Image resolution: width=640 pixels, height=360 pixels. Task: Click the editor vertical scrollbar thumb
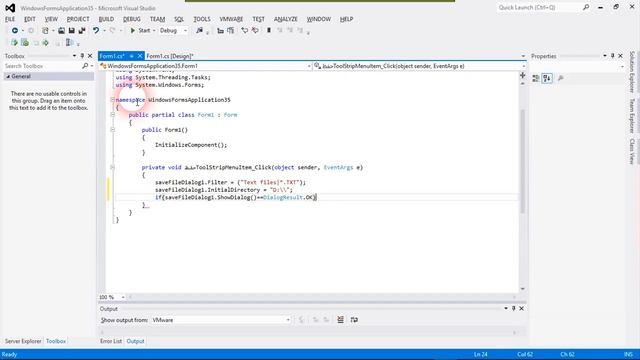coord(522,161)
